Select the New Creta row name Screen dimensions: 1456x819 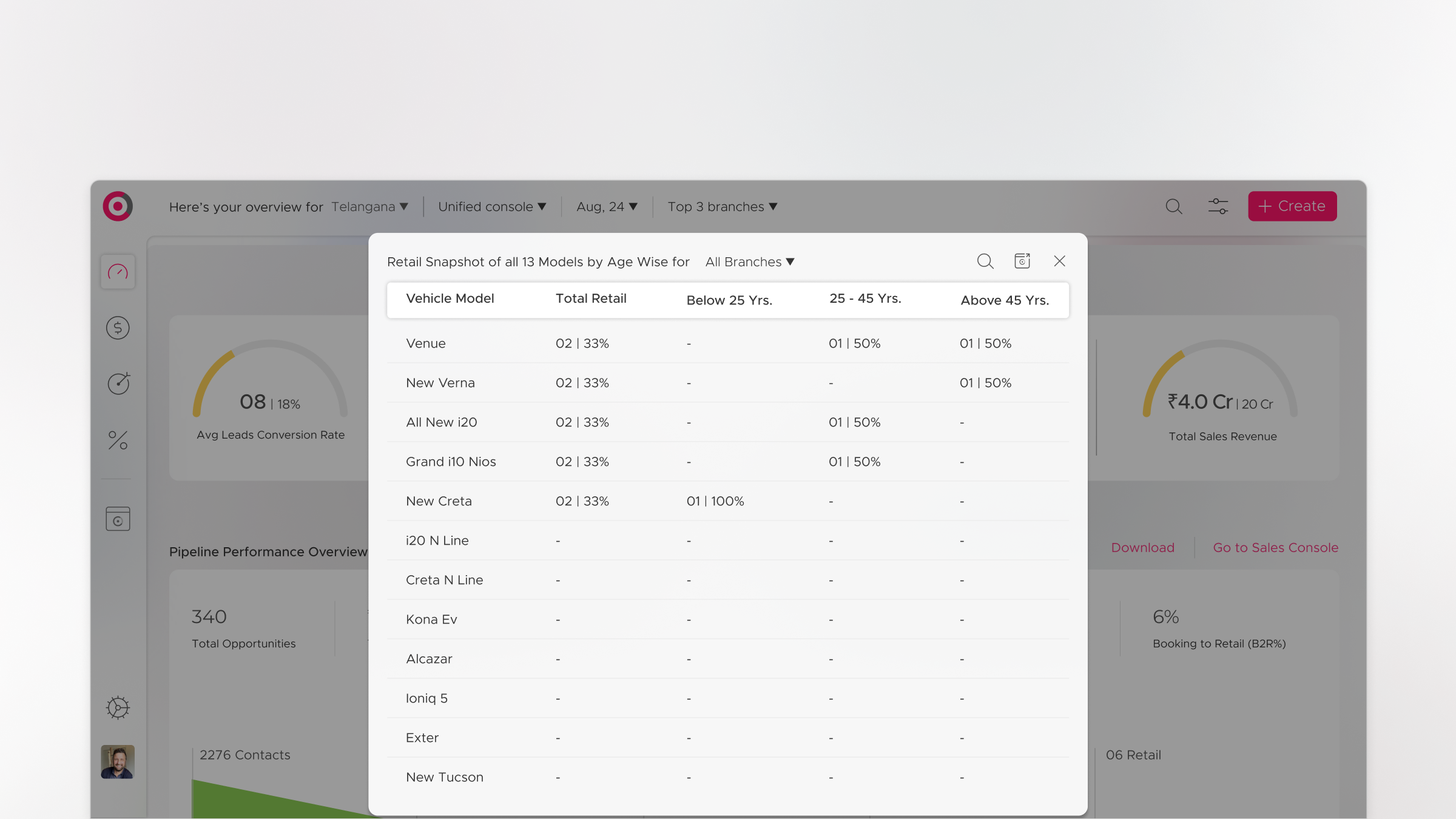click(439, 501)
